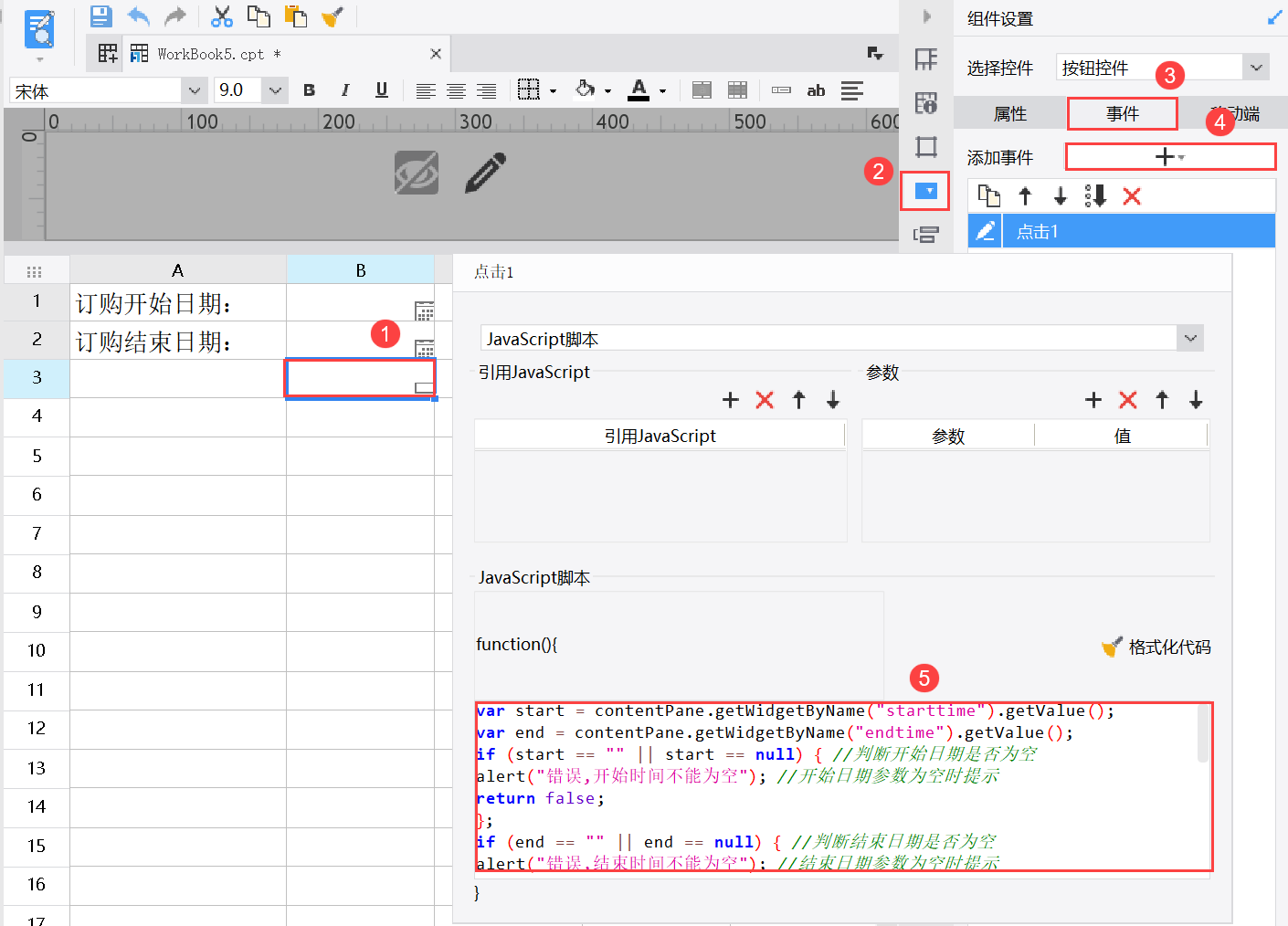Copy the selected event in list toolbar
The width and height of the screenshot is (1288, 926).
click(989, 195)
